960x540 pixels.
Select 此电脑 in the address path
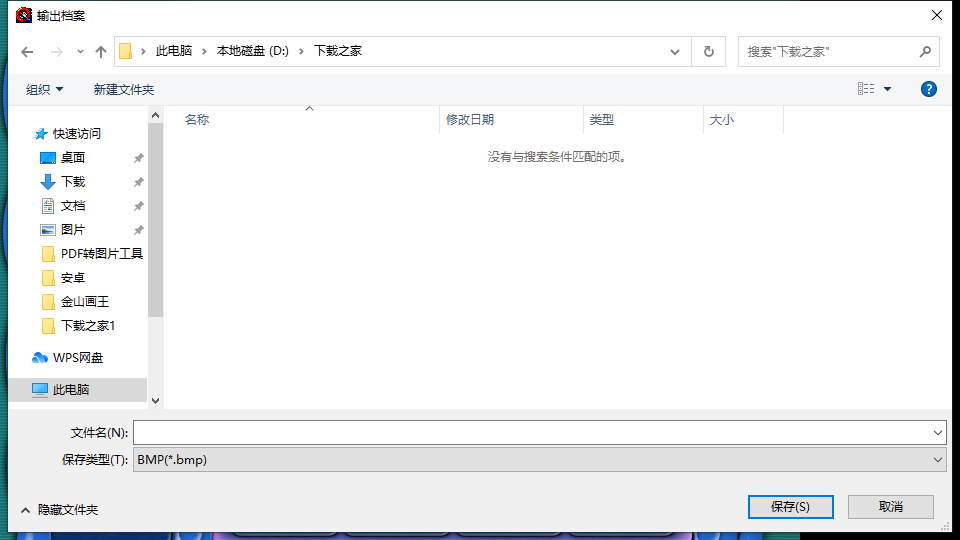[x=174, y=51]
